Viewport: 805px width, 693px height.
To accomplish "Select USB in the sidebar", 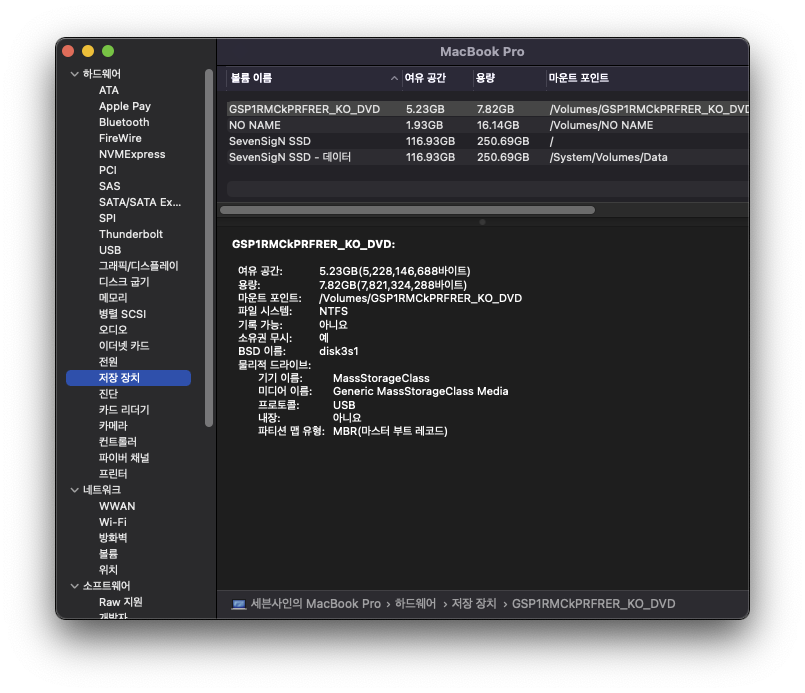I will click(110, 250).
